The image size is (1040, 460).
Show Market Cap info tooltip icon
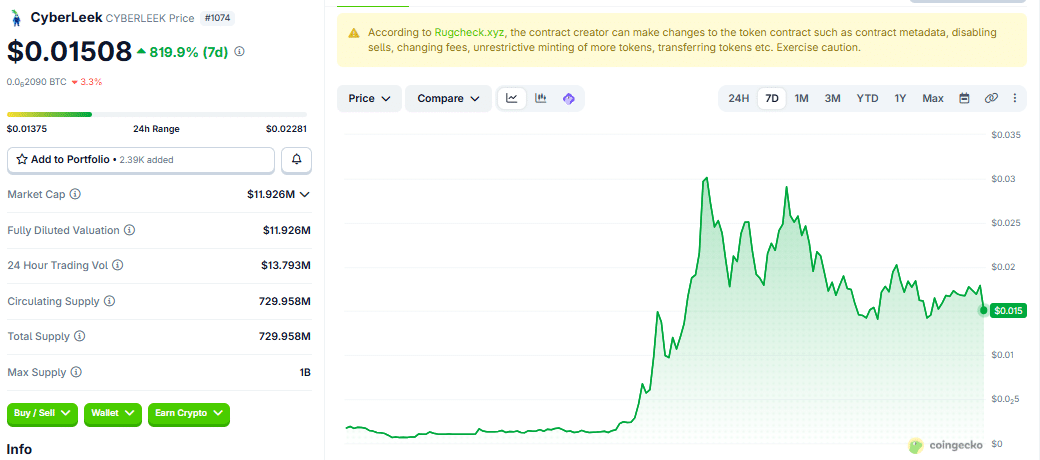[76, 194]
